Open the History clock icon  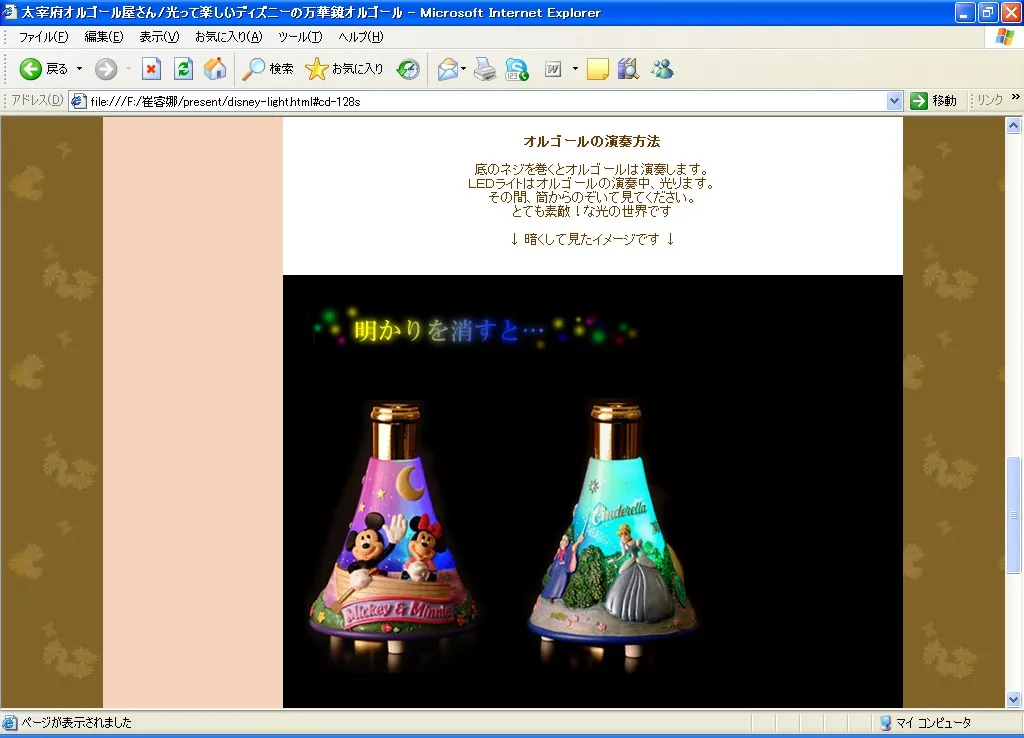[x=408, y=69]
